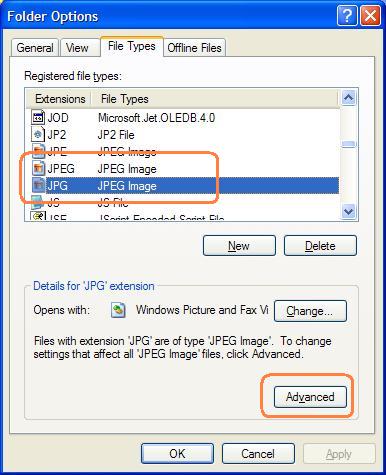Click the help question mark button
Viewport: 386px width, 475px height.
(x=347, y=16)
